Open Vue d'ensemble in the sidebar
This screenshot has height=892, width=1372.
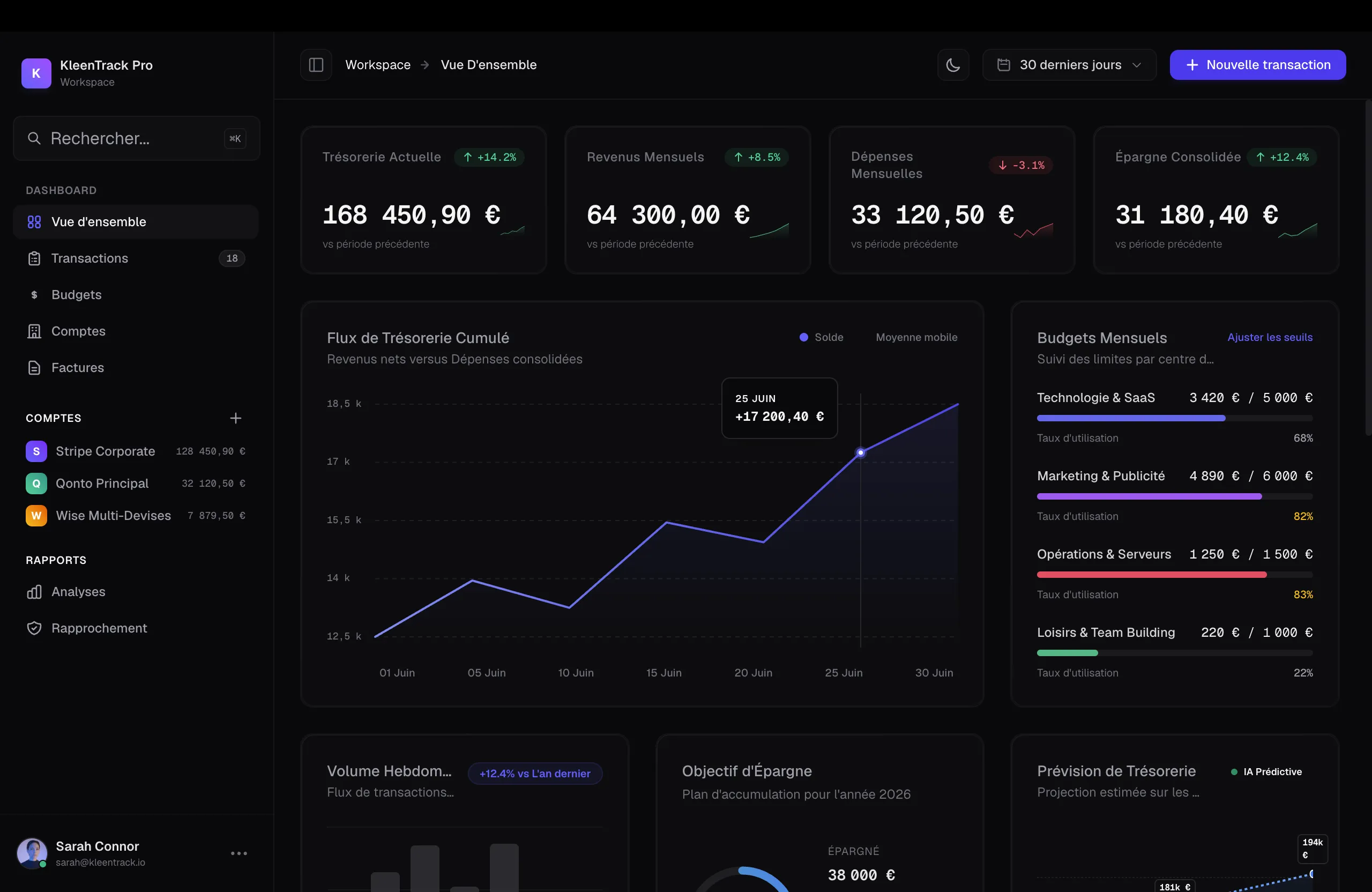[136, 222]
